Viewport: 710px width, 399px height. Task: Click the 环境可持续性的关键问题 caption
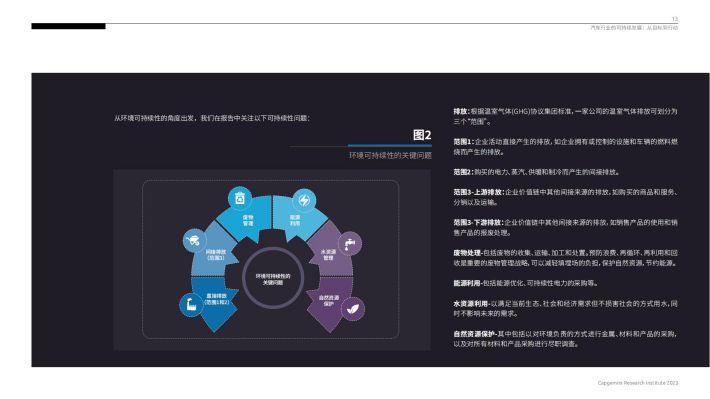coord(390,155)
